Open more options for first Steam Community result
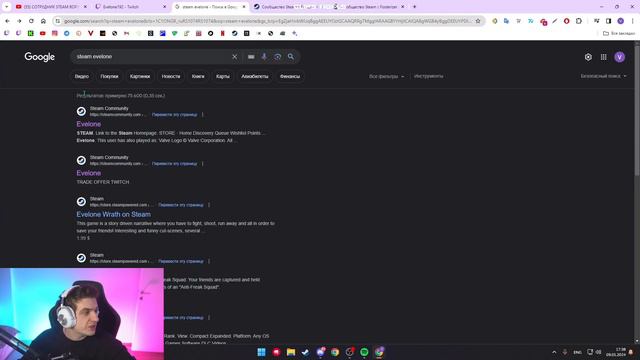Image resolution: width=640 pixels, height=360 pixels. pos(202,115)
